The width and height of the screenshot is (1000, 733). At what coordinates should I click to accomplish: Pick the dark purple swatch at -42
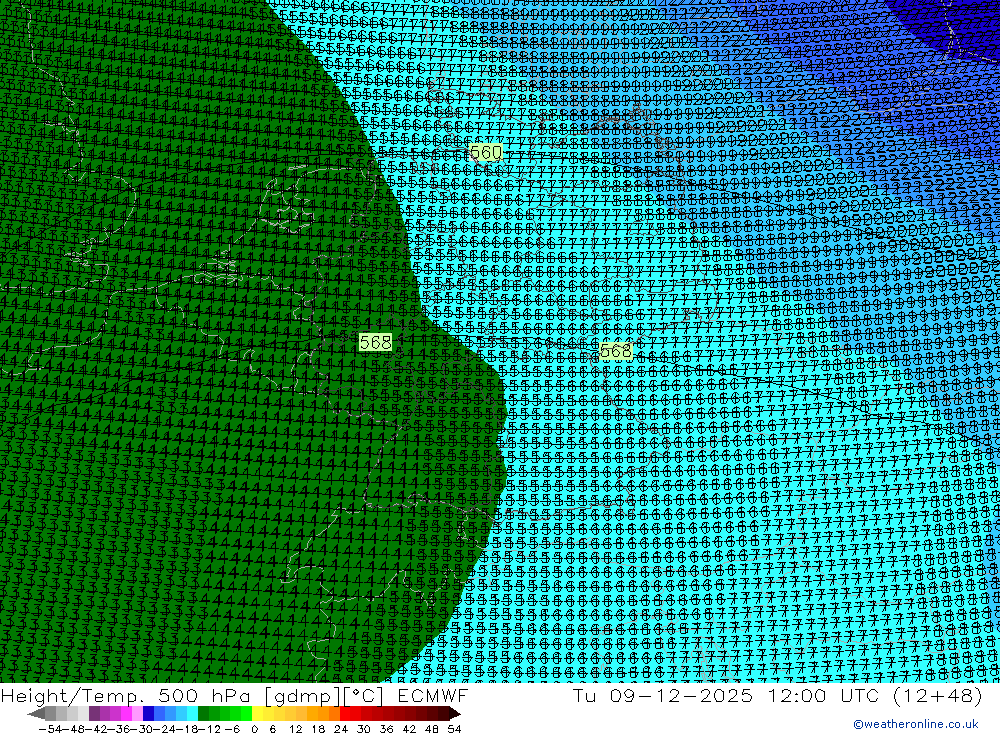(94, 714)
